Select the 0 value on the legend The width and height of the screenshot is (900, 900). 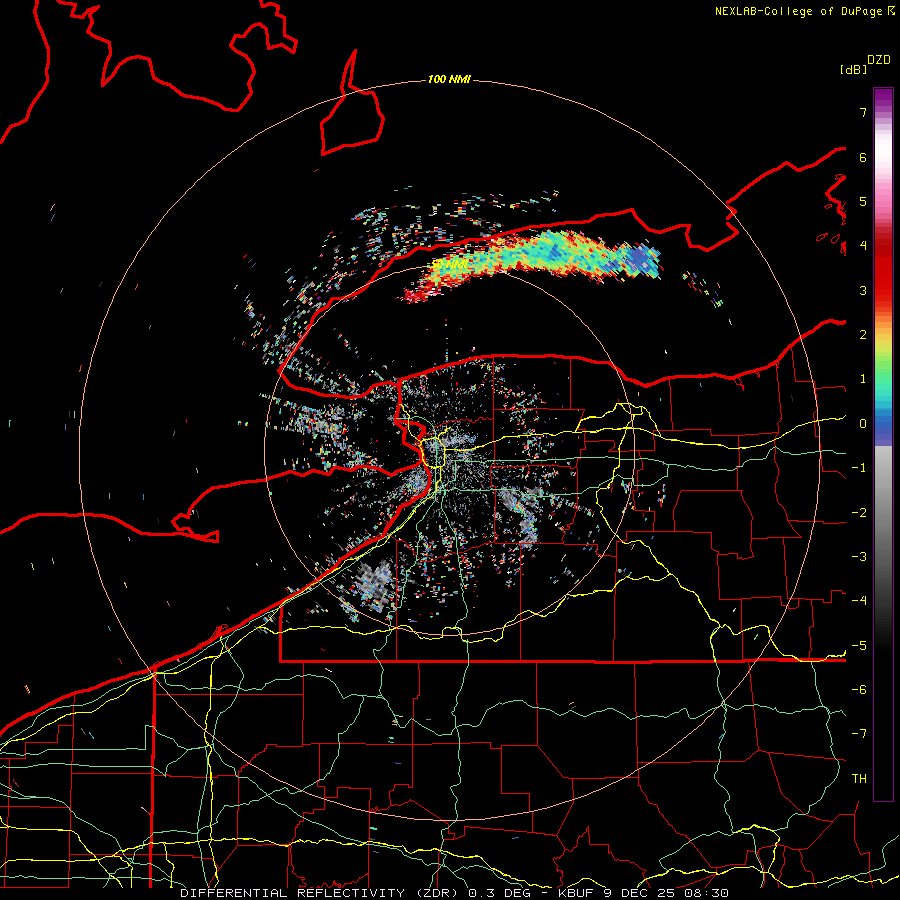(x=863, y=424)
